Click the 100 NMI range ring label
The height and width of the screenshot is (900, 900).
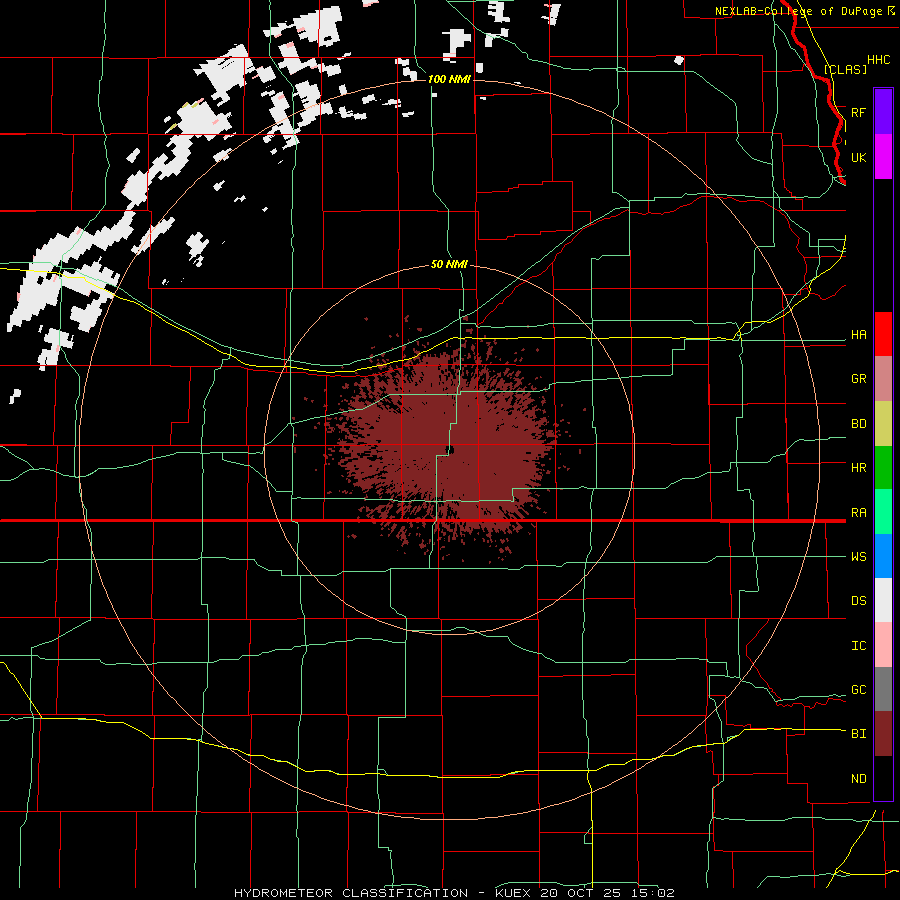[449, 79]
